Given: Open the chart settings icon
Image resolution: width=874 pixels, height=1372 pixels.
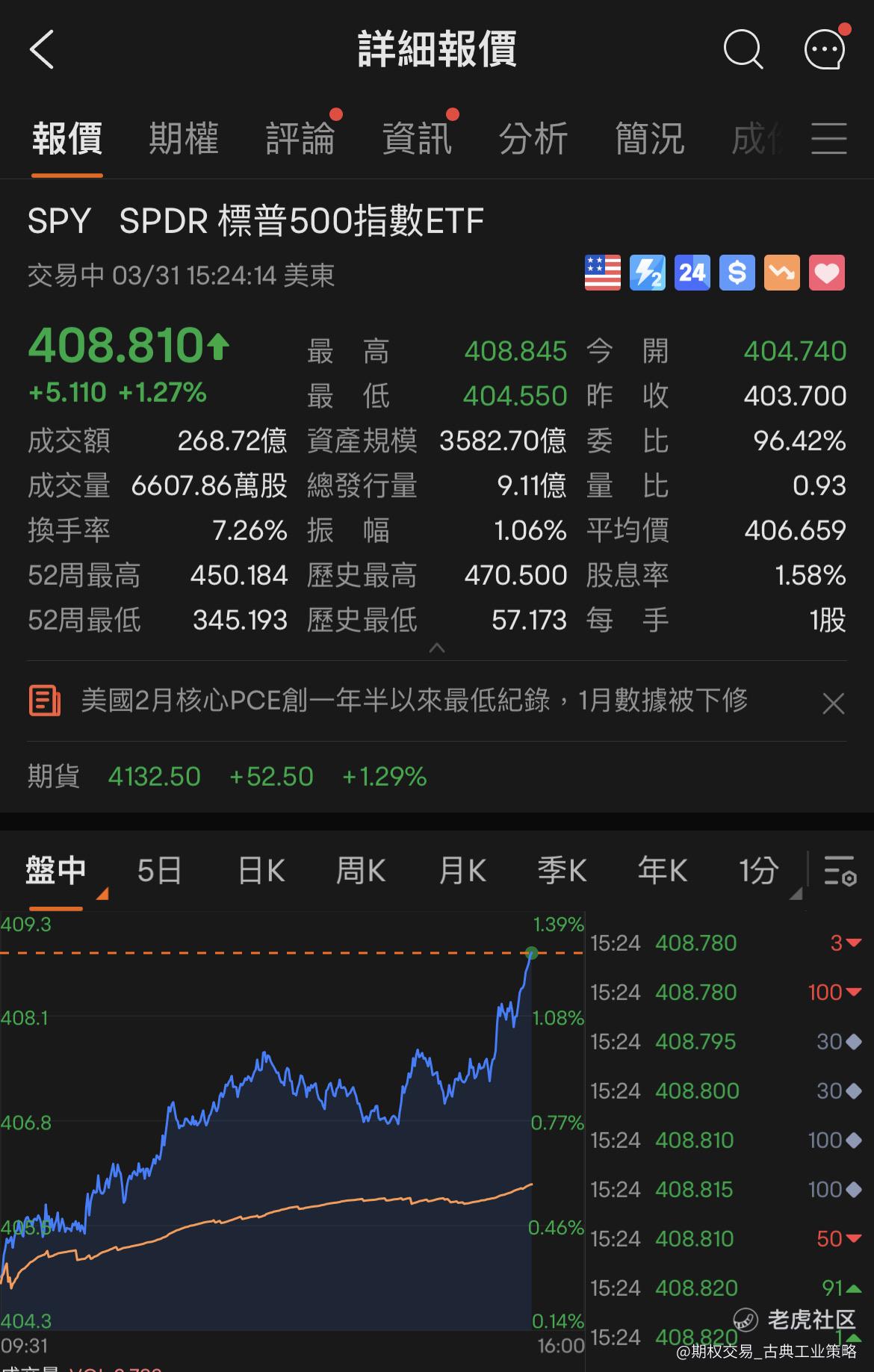Looking at the screenshot, I should tap(840, 871).
